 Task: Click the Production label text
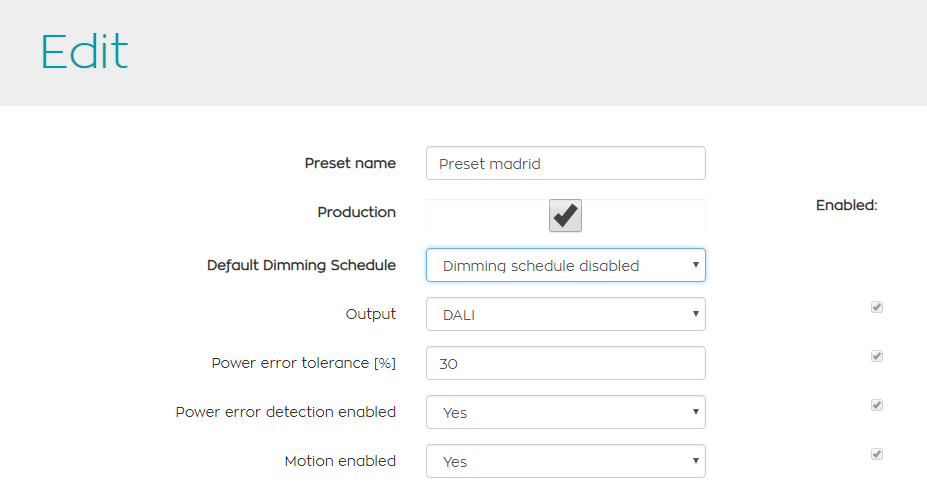click(x=356, y=212)
